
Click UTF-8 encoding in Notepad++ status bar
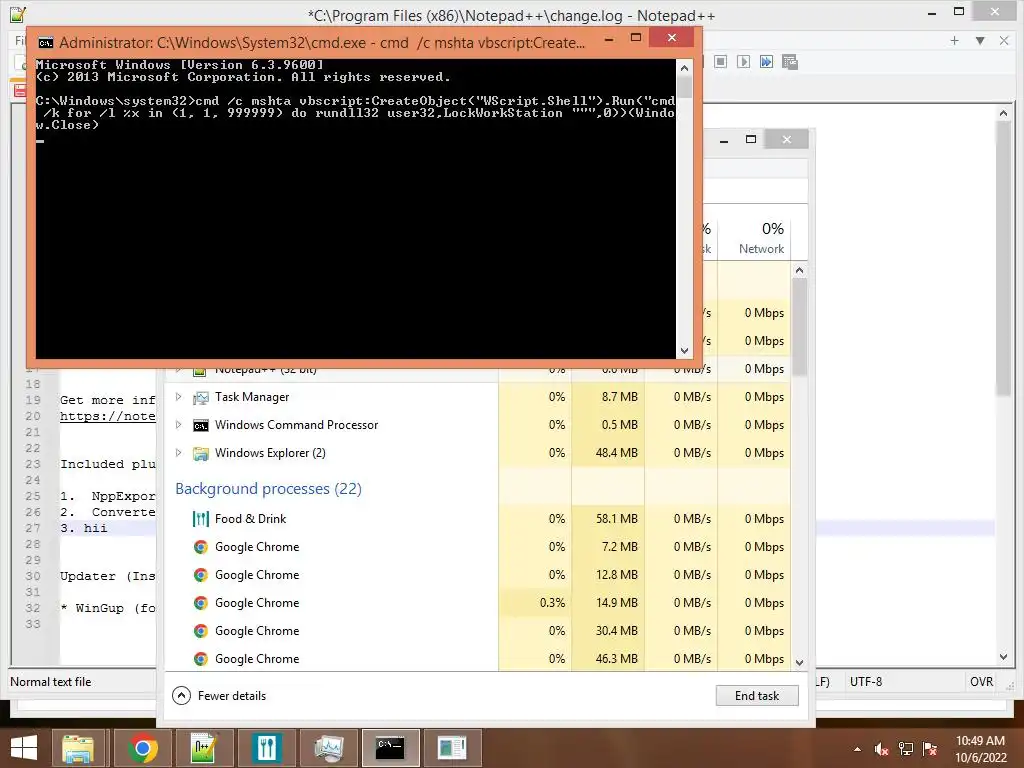coord(865,681)
